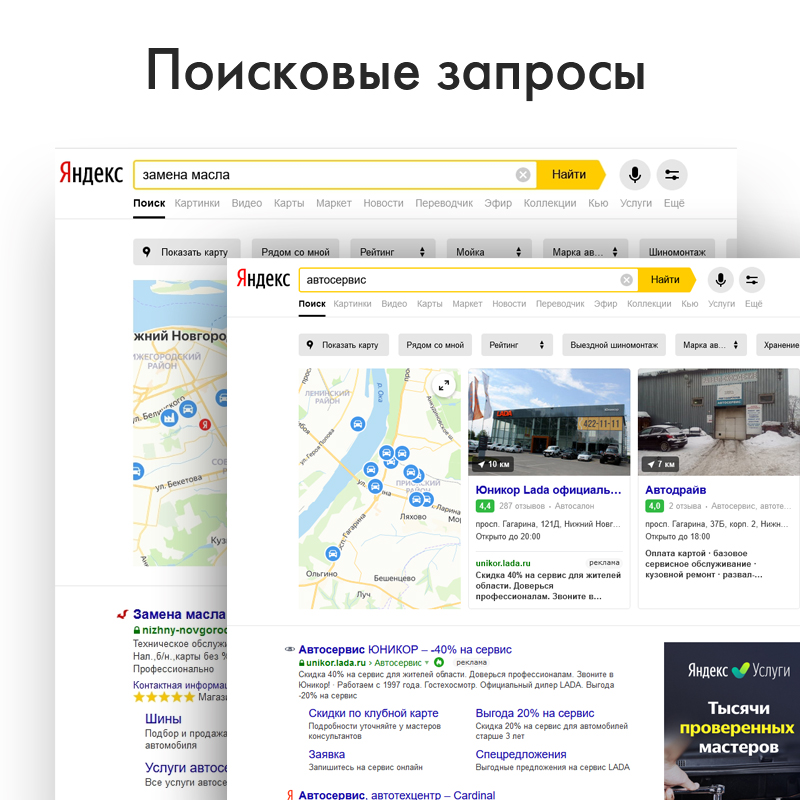Open 'Скидки по клубной карте' link

[x=373, y=713]
